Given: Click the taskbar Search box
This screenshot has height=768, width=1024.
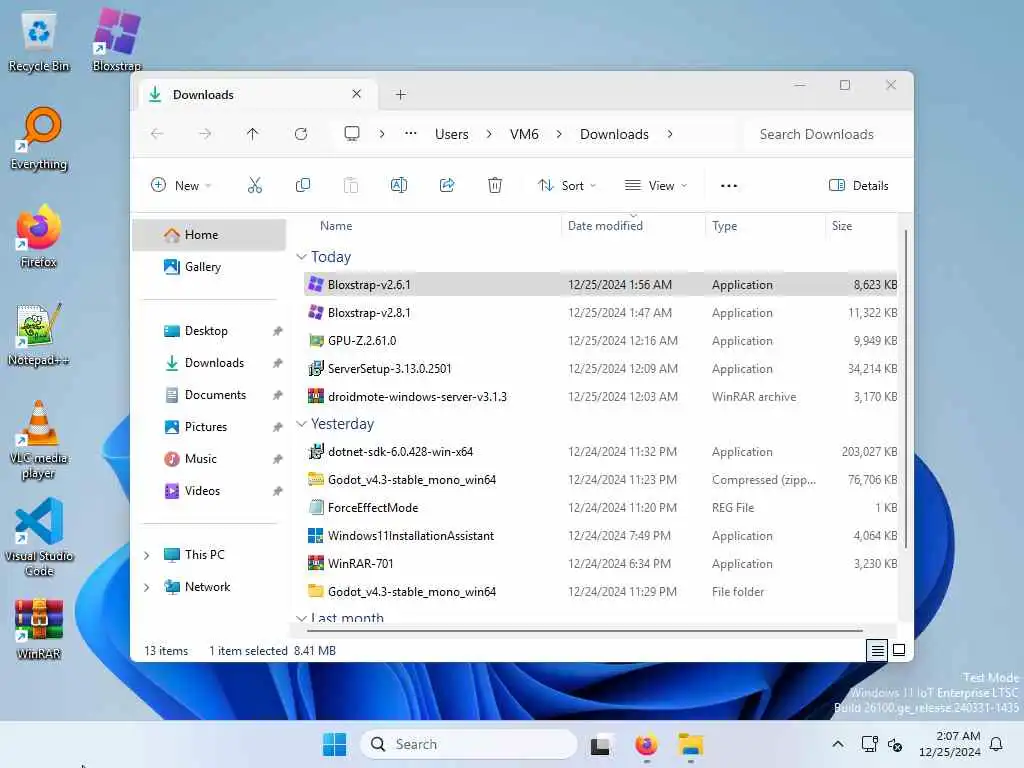Looking at the screenshot, I should (x=469, y=744).
